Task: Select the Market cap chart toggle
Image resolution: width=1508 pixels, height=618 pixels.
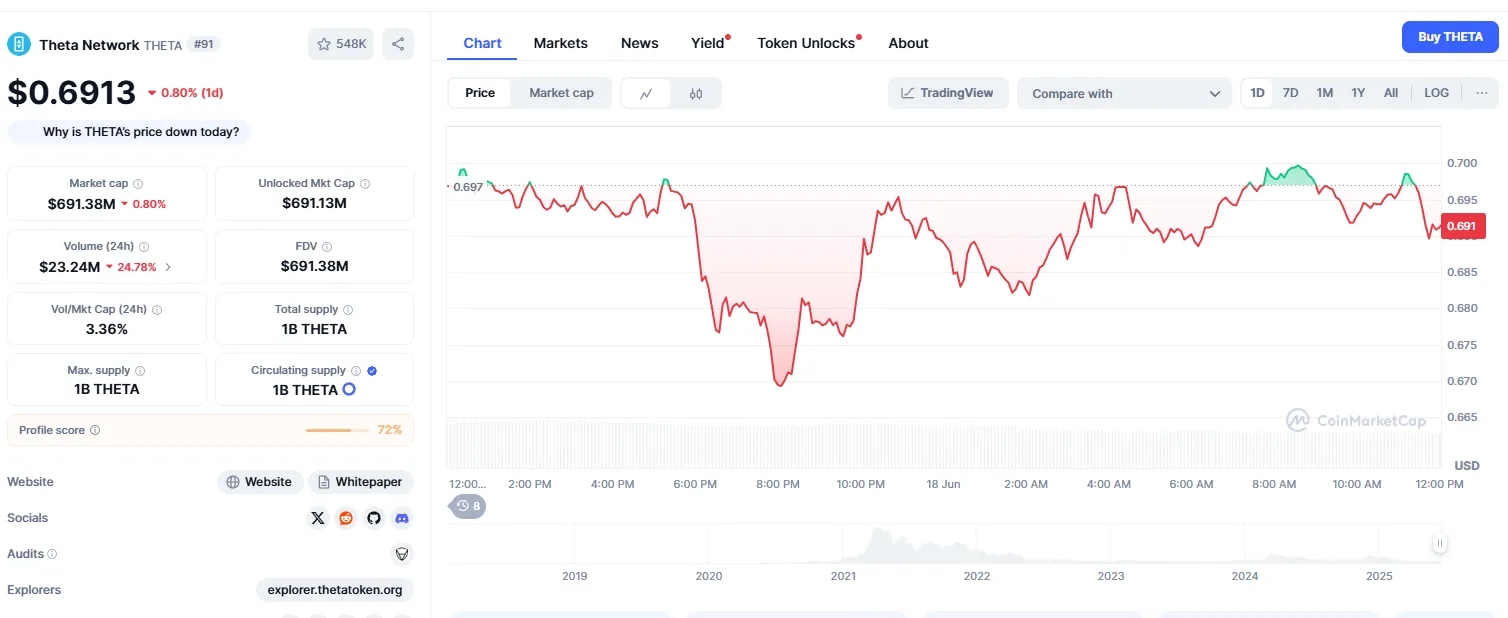Action: 561,93
